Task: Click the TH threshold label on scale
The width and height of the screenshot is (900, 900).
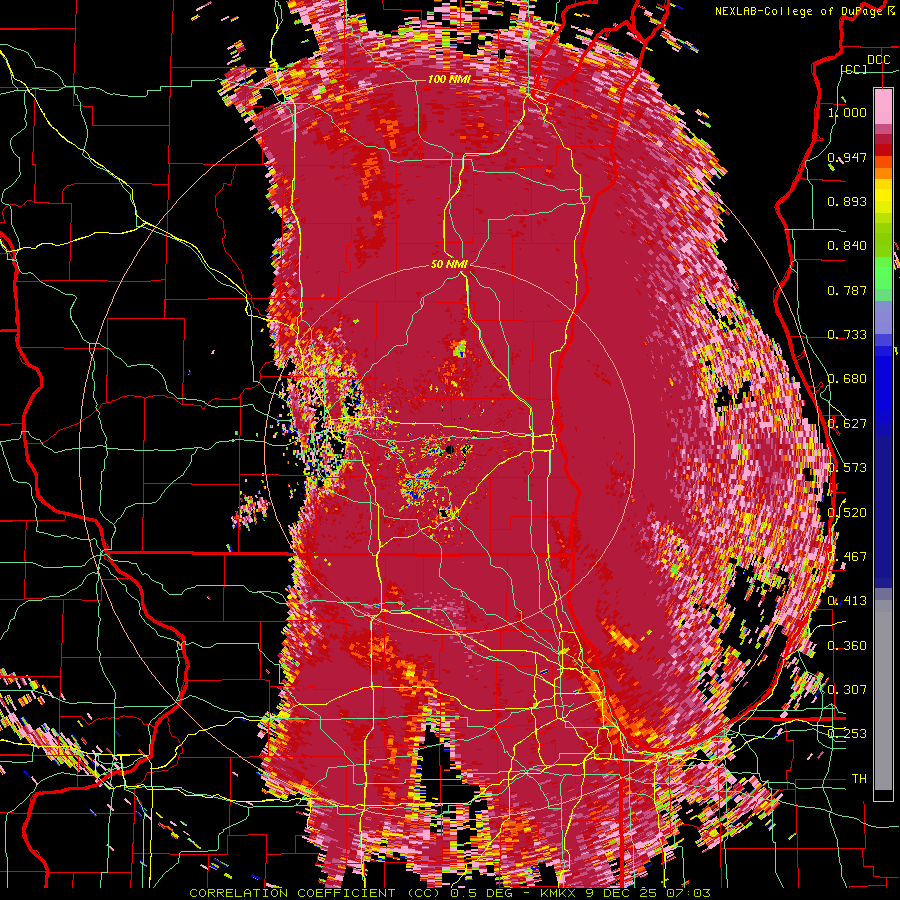Action: [859, 779]
